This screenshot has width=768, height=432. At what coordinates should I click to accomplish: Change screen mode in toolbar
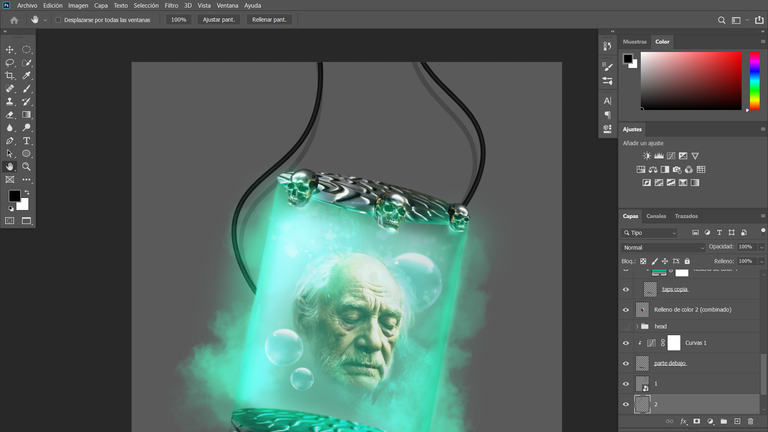(x=26, y=221)
